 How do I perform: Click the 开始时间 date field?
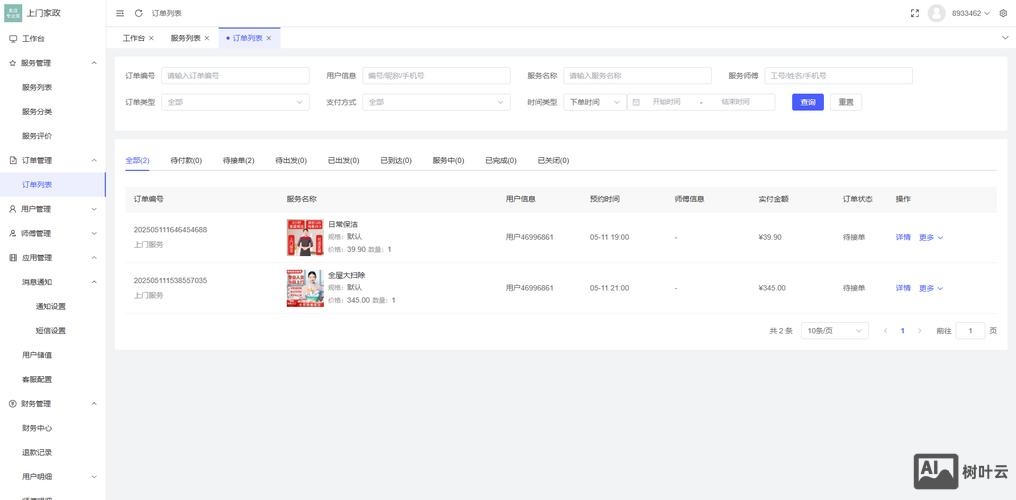pyautogui.click(x=666, y=102)
